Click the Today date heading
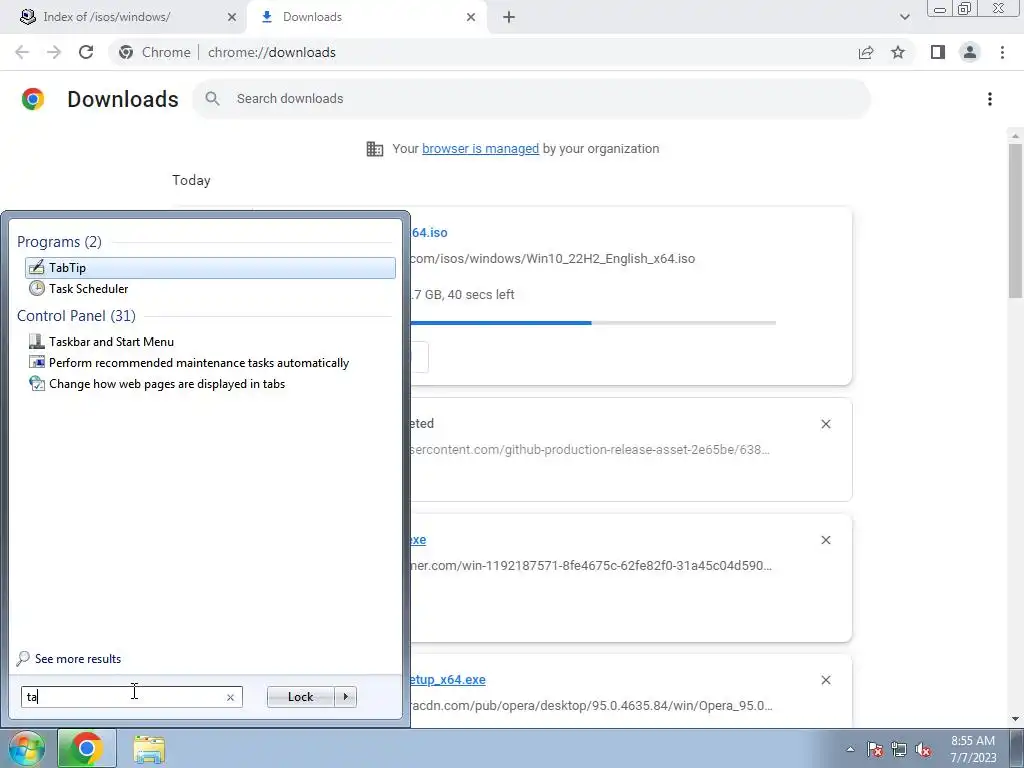Viewport: 1024px width, 768px height. click(191, 180)
